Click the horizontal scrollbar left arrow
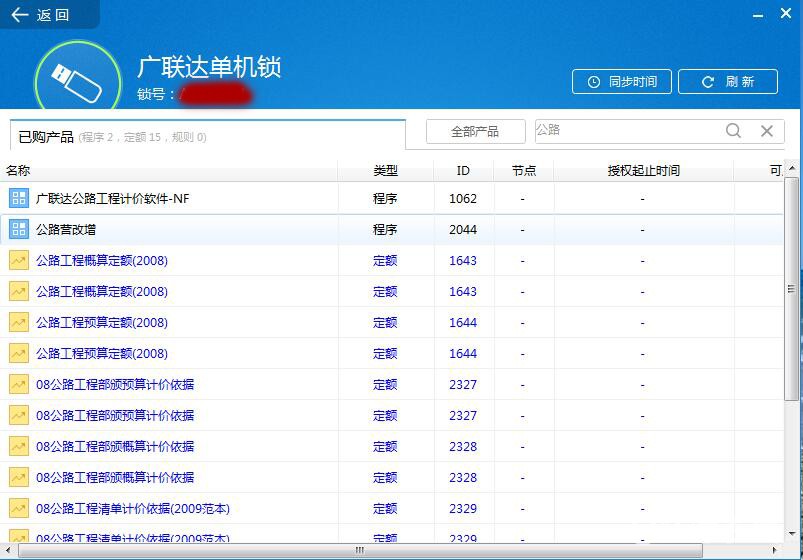 click(x=7, y=550)
